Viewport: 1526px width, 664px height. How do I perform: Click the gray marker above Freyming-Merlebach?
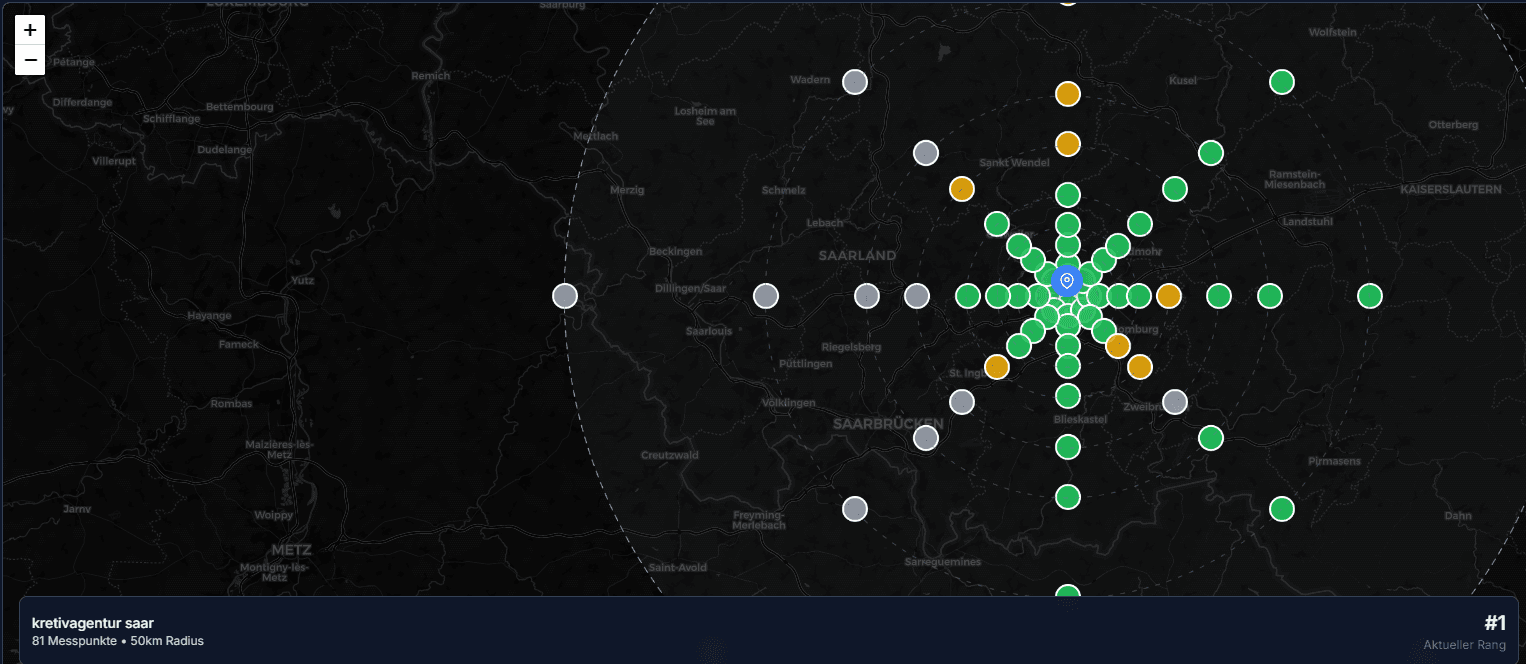coord(854,509)
